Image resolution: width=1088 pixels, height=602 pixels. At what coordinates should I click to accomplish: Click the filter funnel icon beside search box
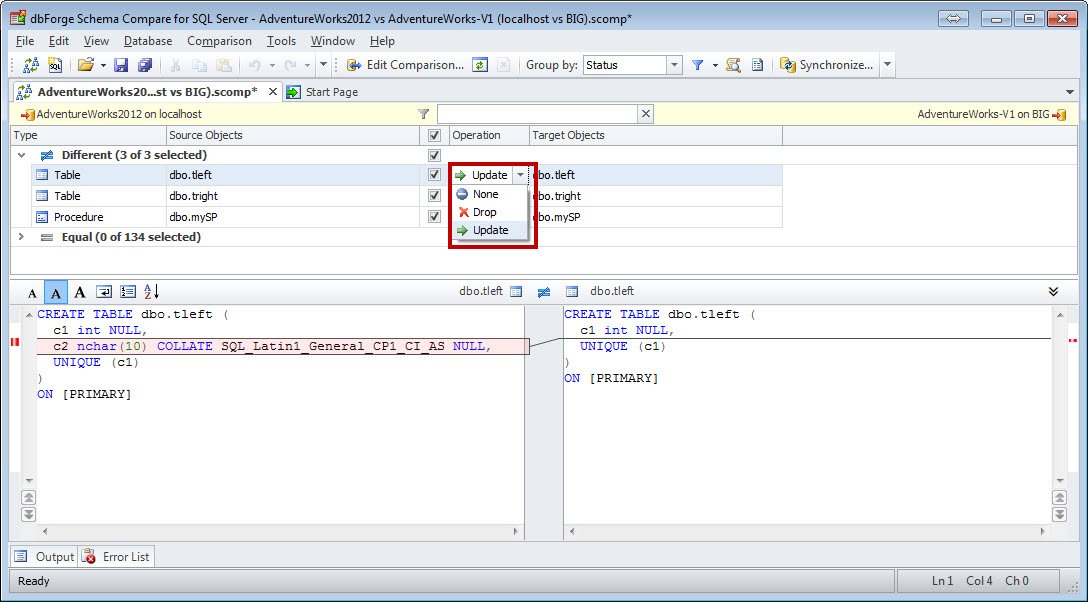423,114
